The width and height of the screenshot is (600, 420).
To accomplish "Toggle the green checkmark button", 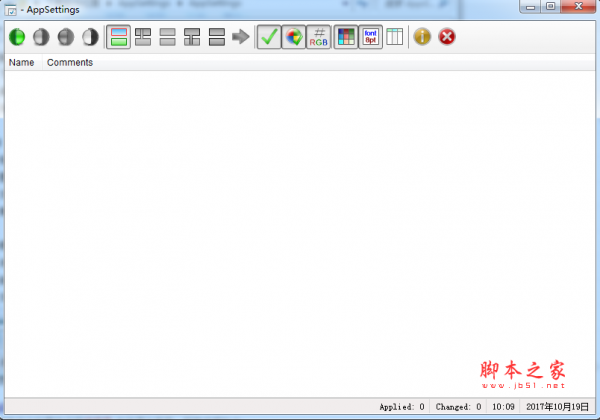I will (269, 37).
